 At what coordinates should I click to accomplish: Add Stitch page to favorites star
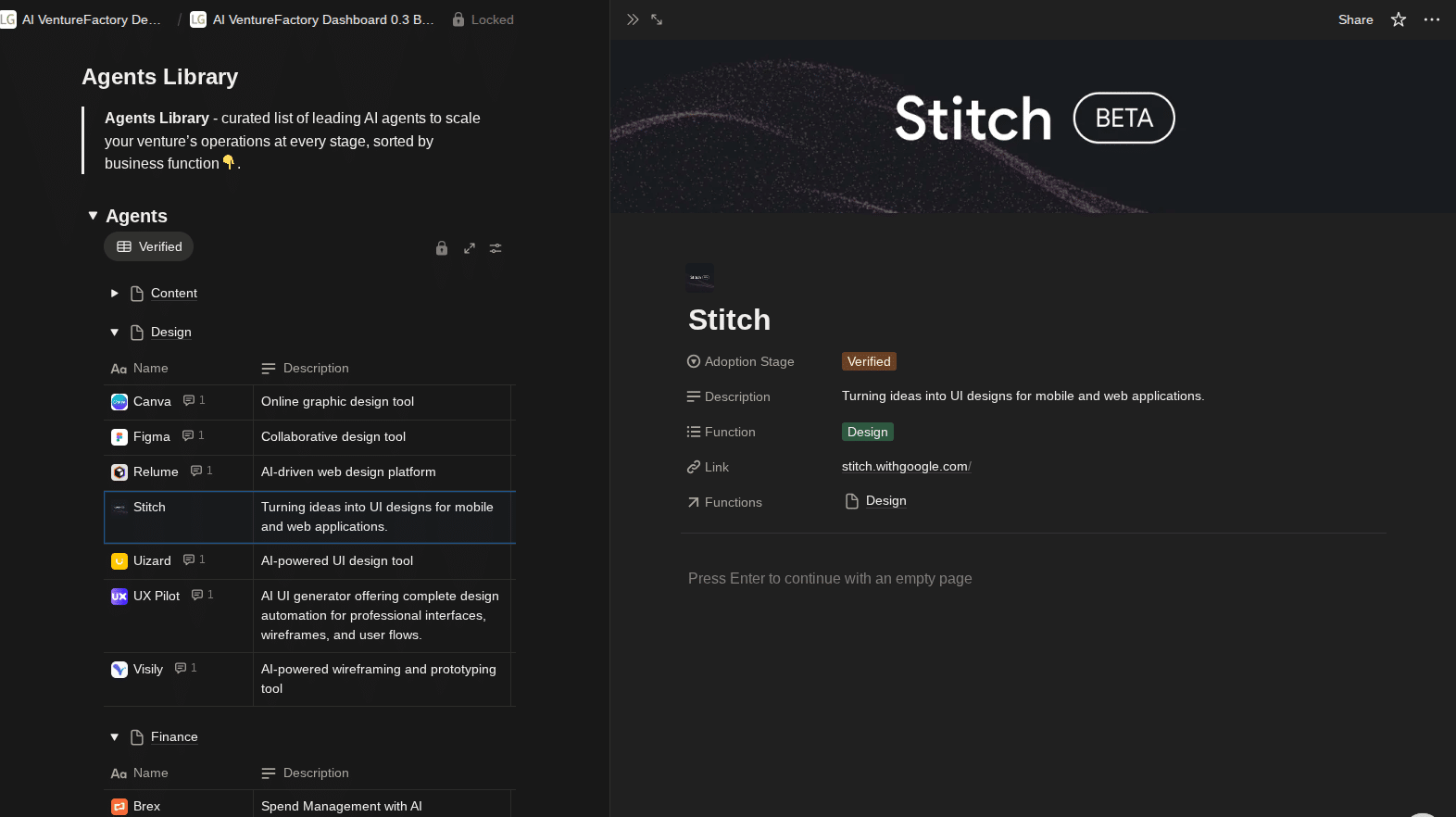[1399, 19]
